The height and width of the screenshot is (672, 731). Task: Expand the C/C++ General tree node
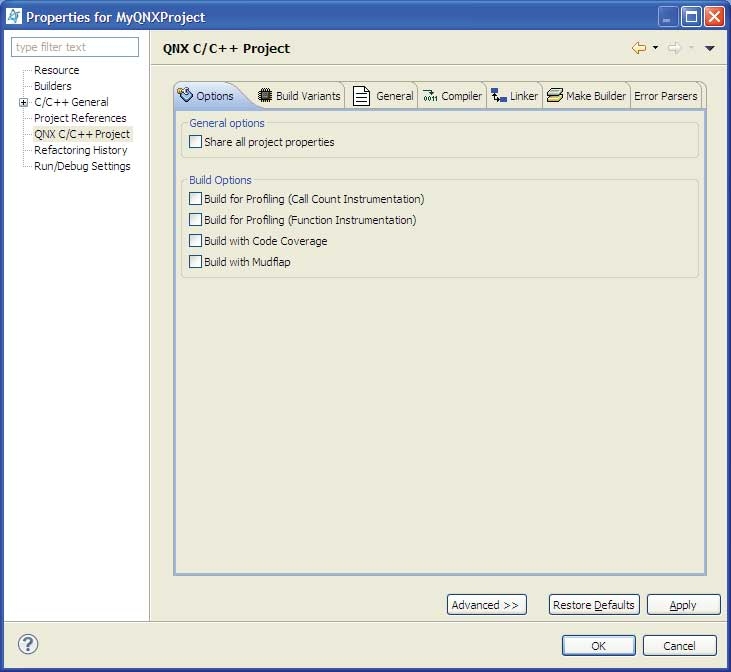pos(23,102)
